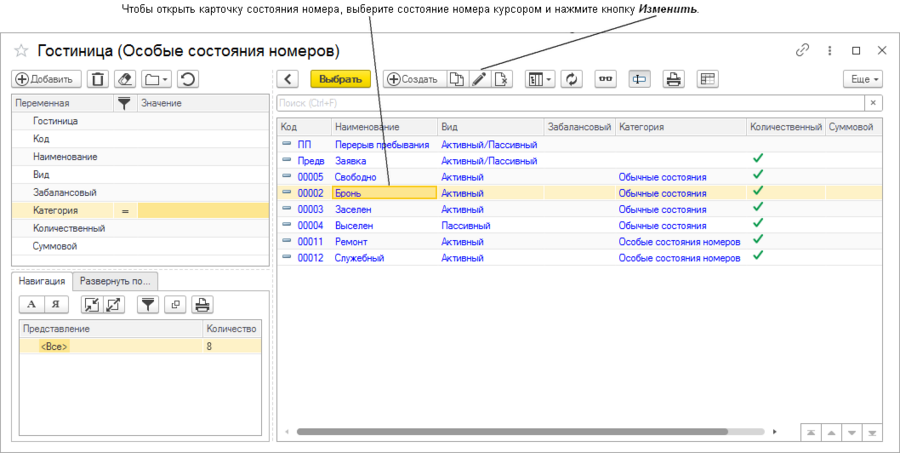Open the Еще menu
Screen dimensions: 900x453
coord(863,79)
